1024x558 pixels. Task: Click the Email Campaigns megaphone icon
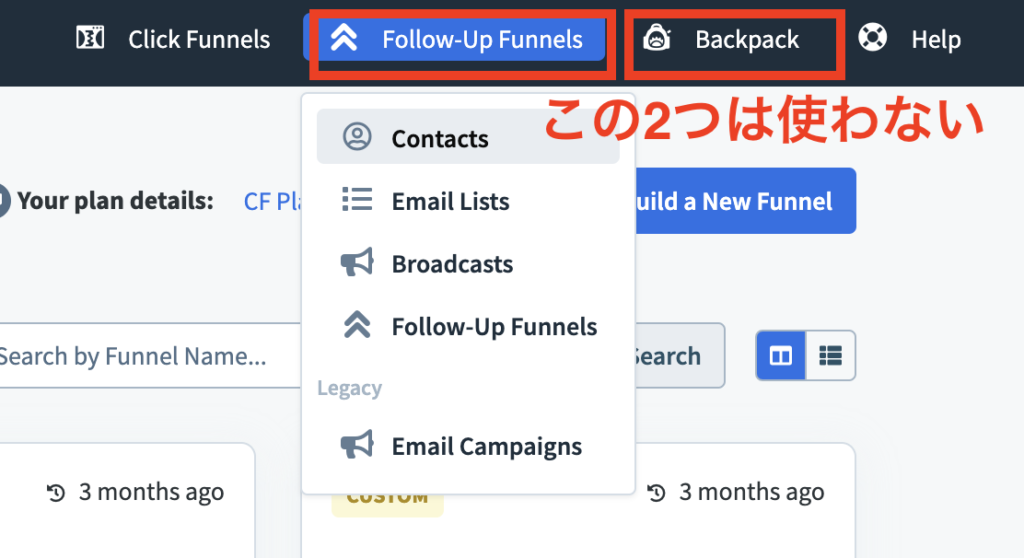coord(357,444)
